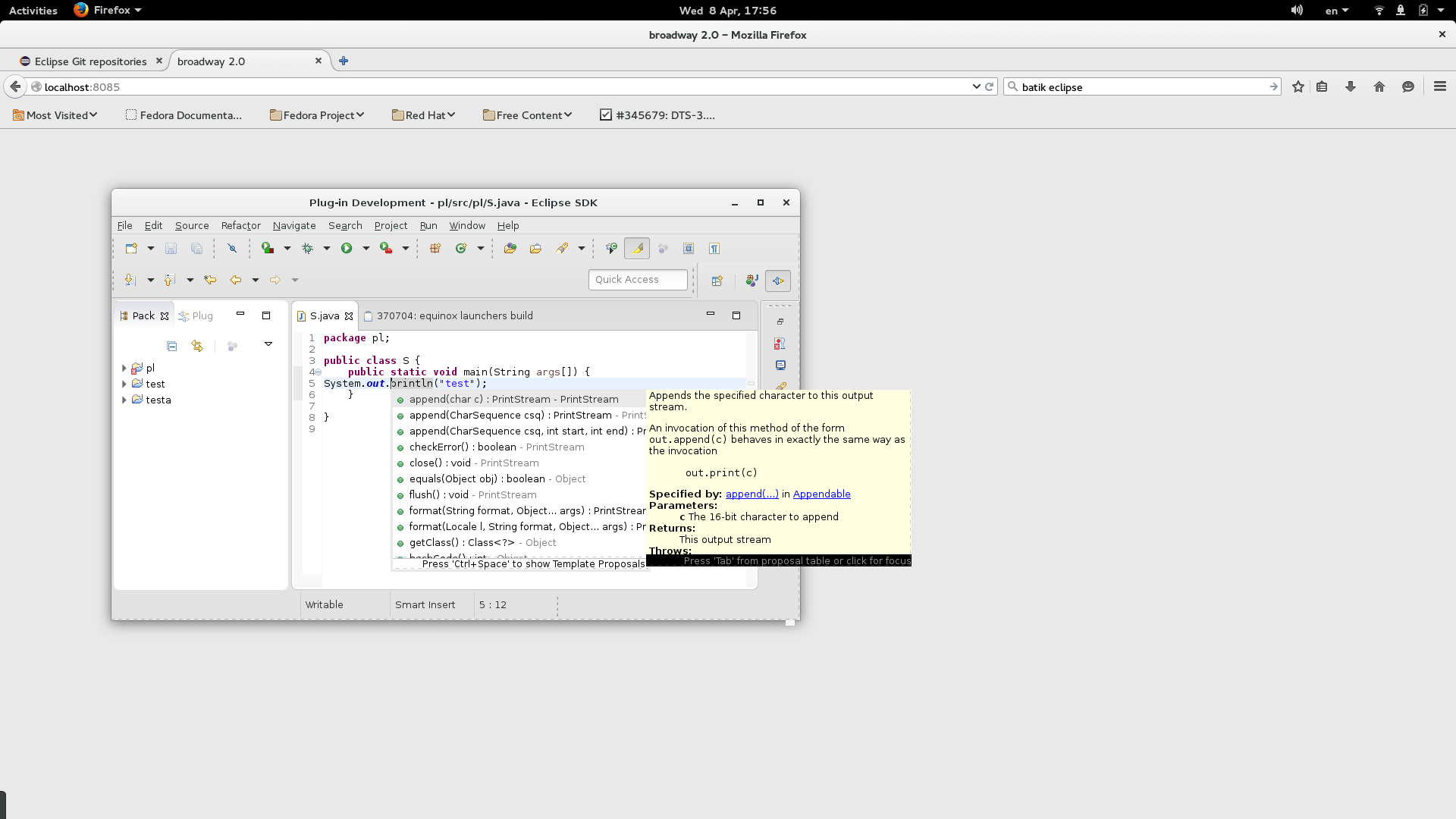Screen dimensions: 1456x819
Task: Click Activities in the GNOME top bar
Action: [33, 10]
